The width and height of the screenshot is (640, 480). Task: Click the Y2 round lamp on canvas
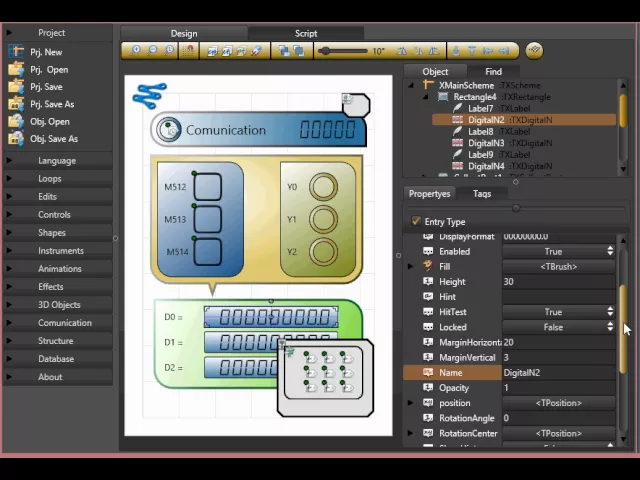click(x=323, y=252)
